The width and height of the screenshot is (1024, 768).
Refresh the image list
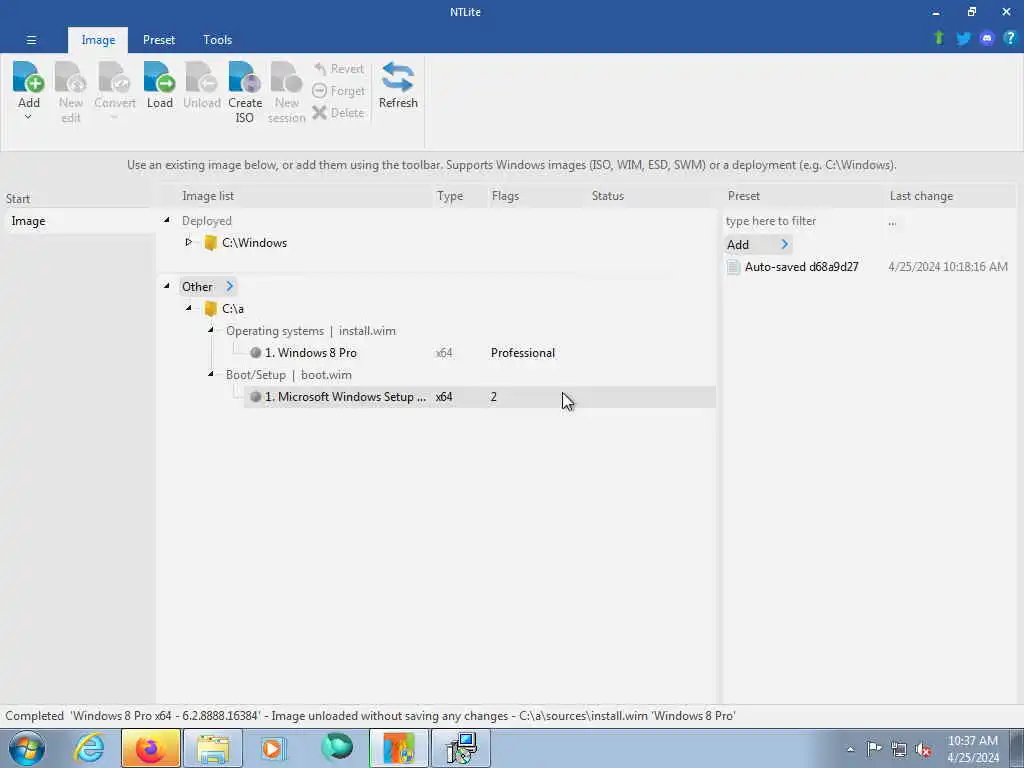click(x=398, y=85)
